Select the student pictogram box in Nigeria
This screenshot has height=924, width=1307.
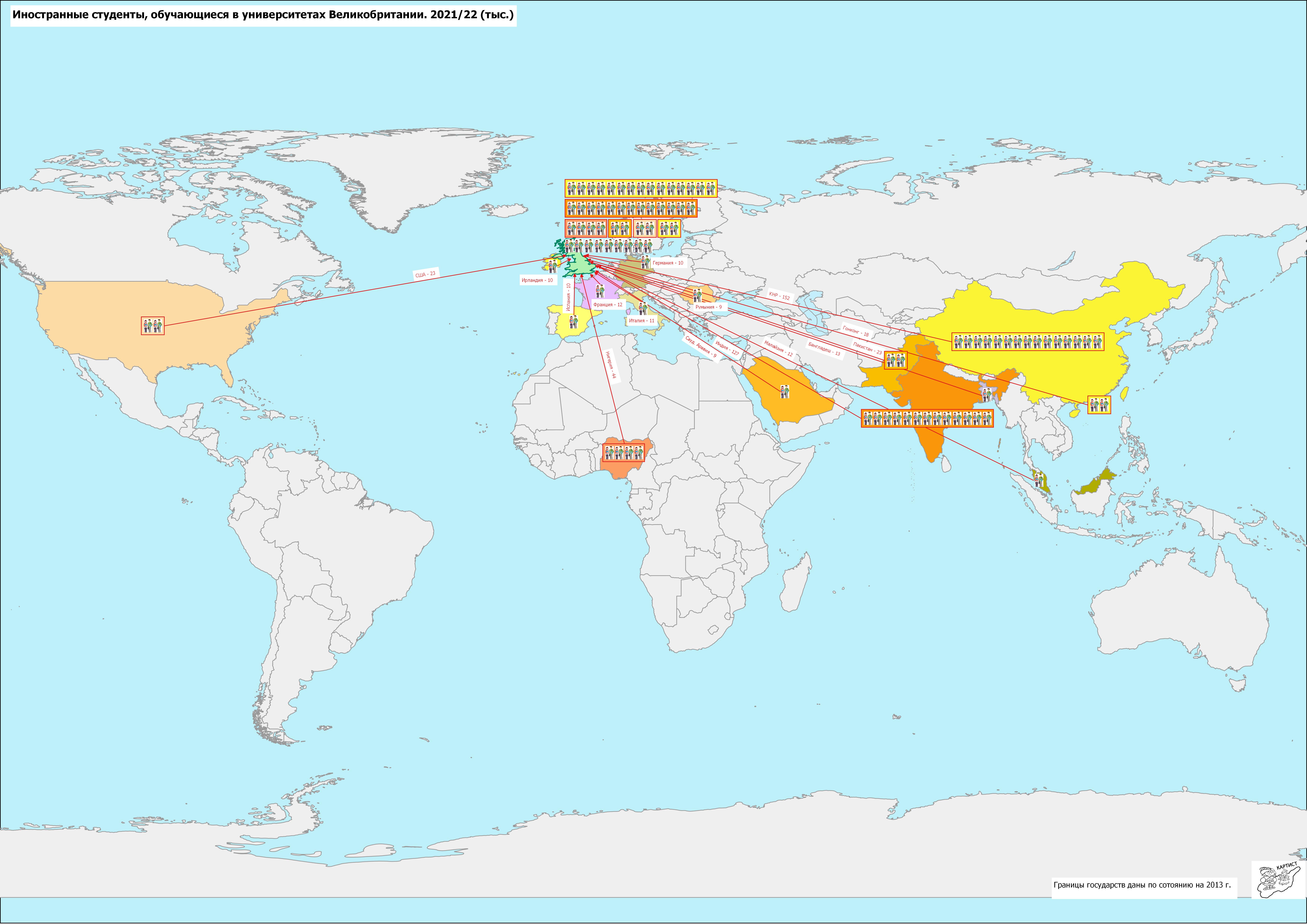624,453
